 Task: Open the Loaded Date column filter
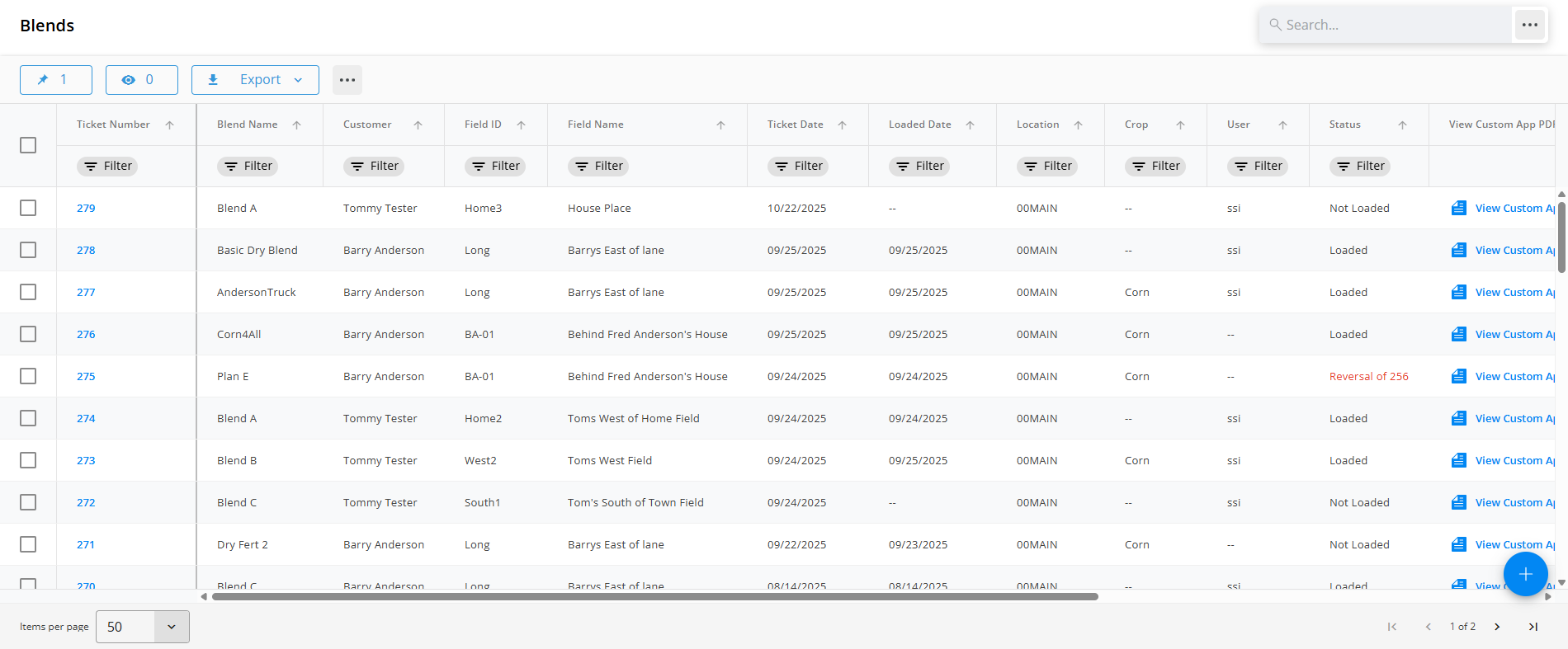click(x=919, y=166)
